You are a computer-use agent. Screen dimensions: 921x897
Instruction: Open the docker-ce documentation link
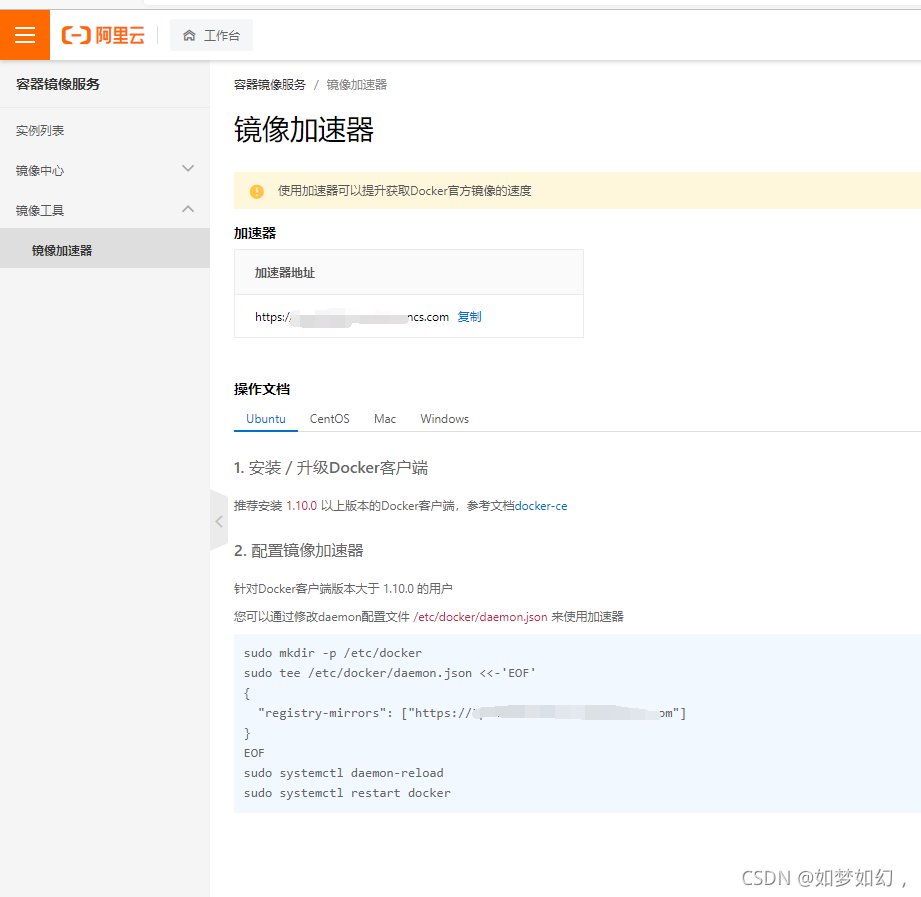click(541, 505)
